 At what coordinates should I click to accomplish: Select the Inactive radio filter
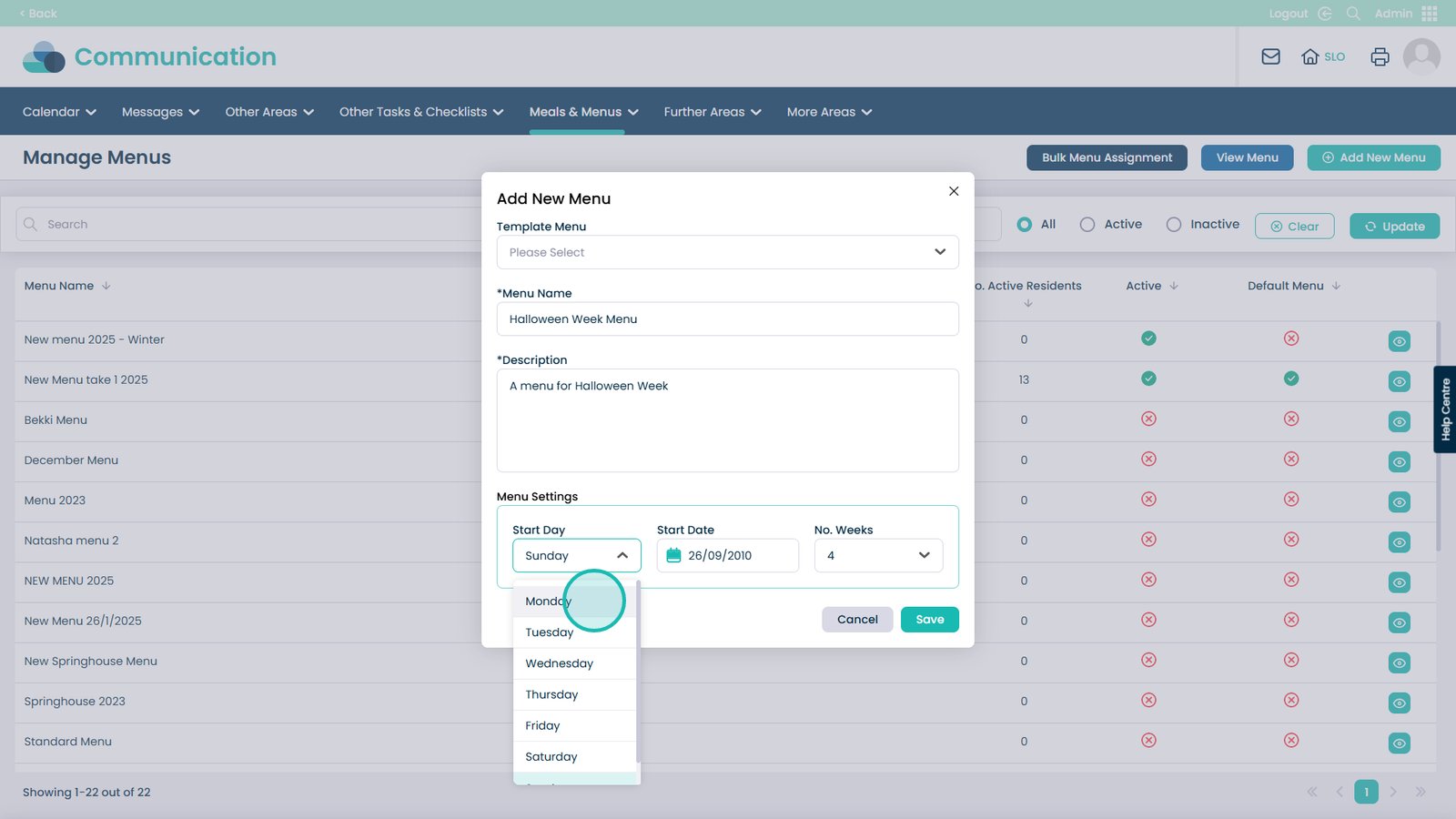pos(1174,225)
